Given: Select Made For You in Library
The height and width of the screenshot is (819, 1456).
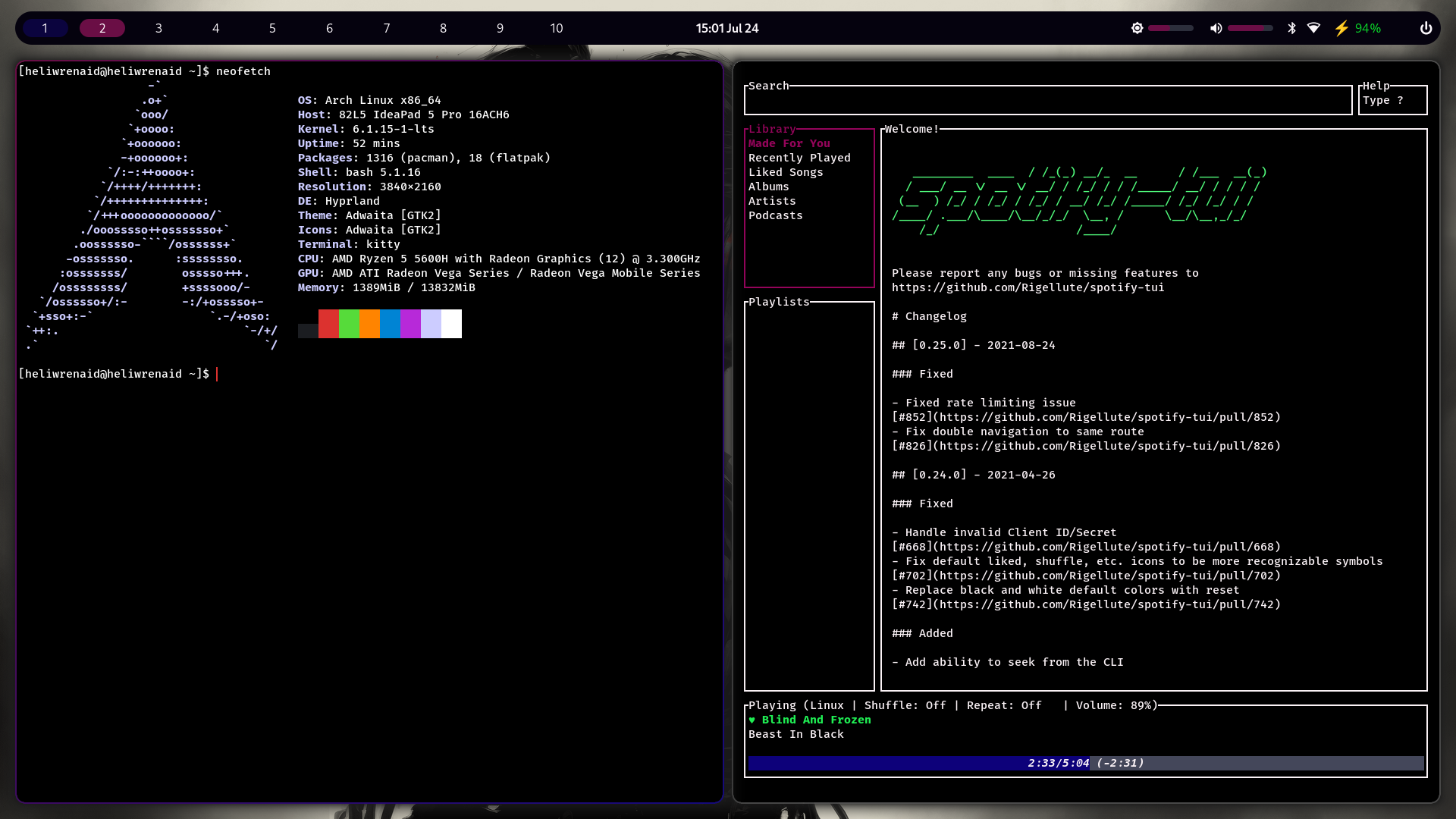Looking at the screenshot, I should [789, 143].
